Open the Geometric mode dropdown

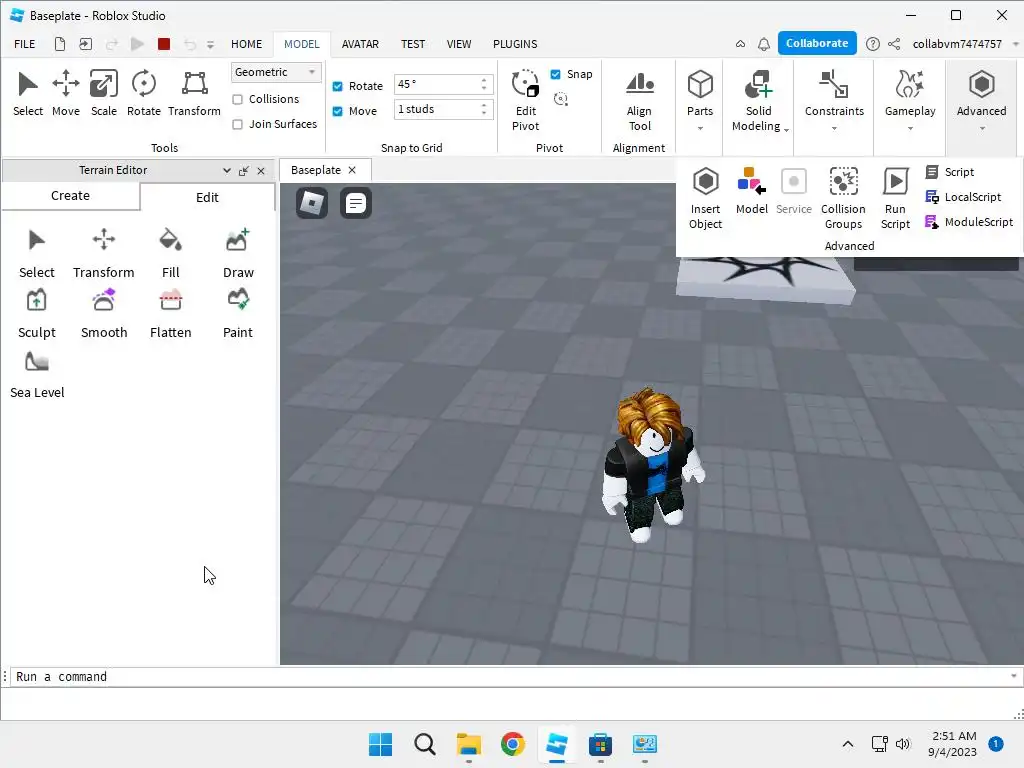click(x=276, y=72)
